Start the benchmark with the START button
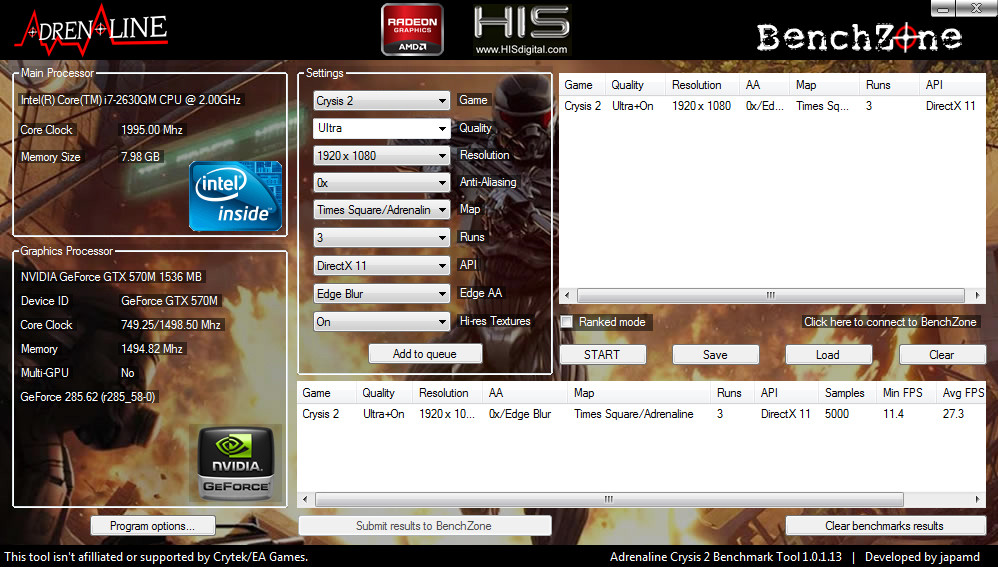The height and width of the screenshot is (567, 998). tap(602, 354)
